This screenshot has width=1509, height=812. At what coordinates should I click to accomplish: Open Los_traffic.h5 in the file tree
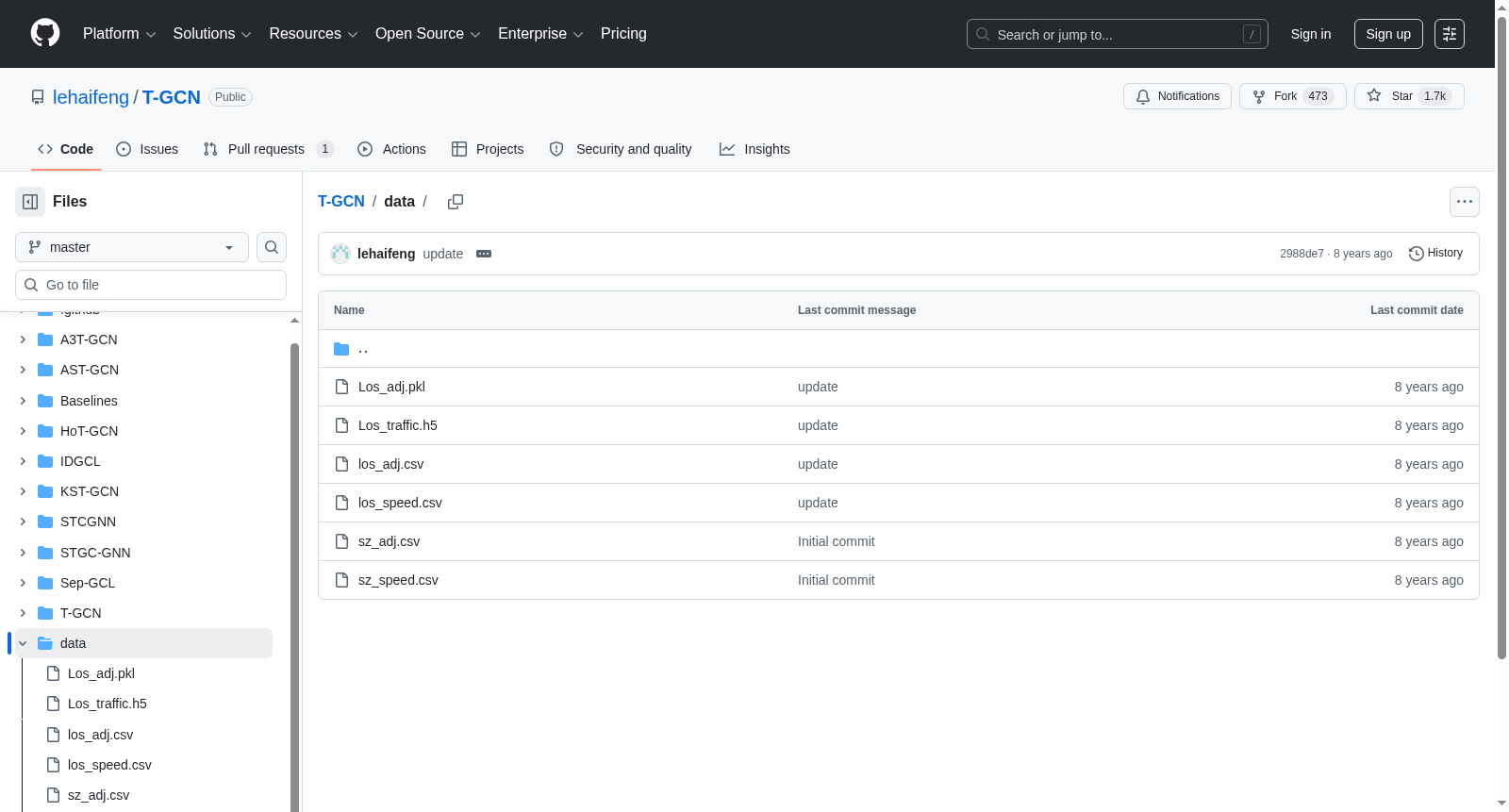pos(108,704)
